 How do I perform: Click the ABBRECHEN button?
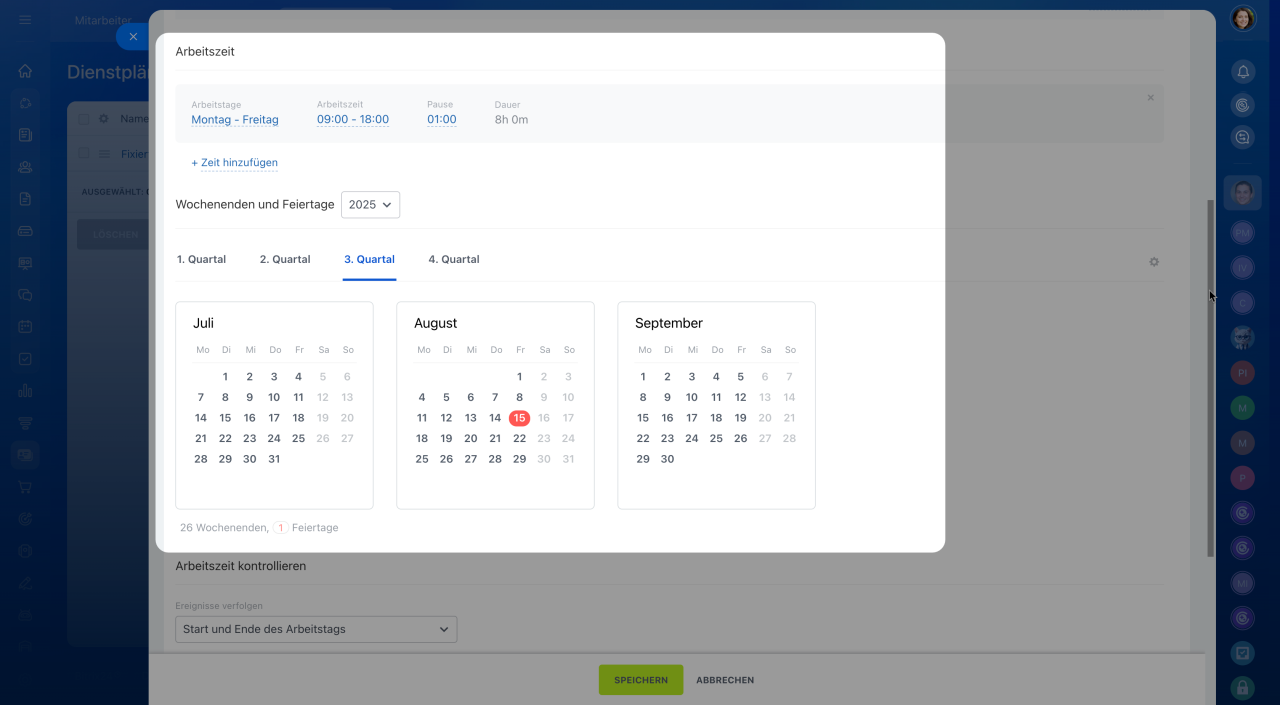click(725, 680)
